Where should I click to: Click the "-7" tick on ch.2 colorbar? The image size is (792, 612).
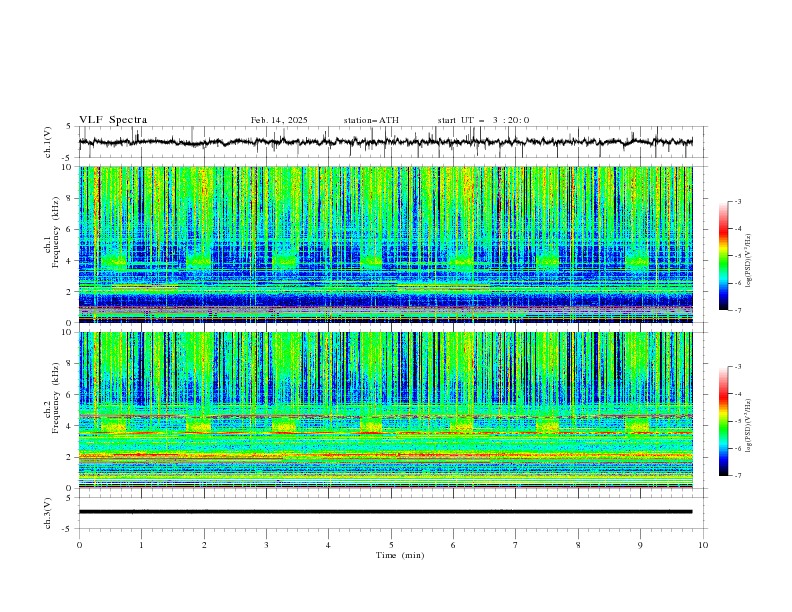click(x=737, y=476)
